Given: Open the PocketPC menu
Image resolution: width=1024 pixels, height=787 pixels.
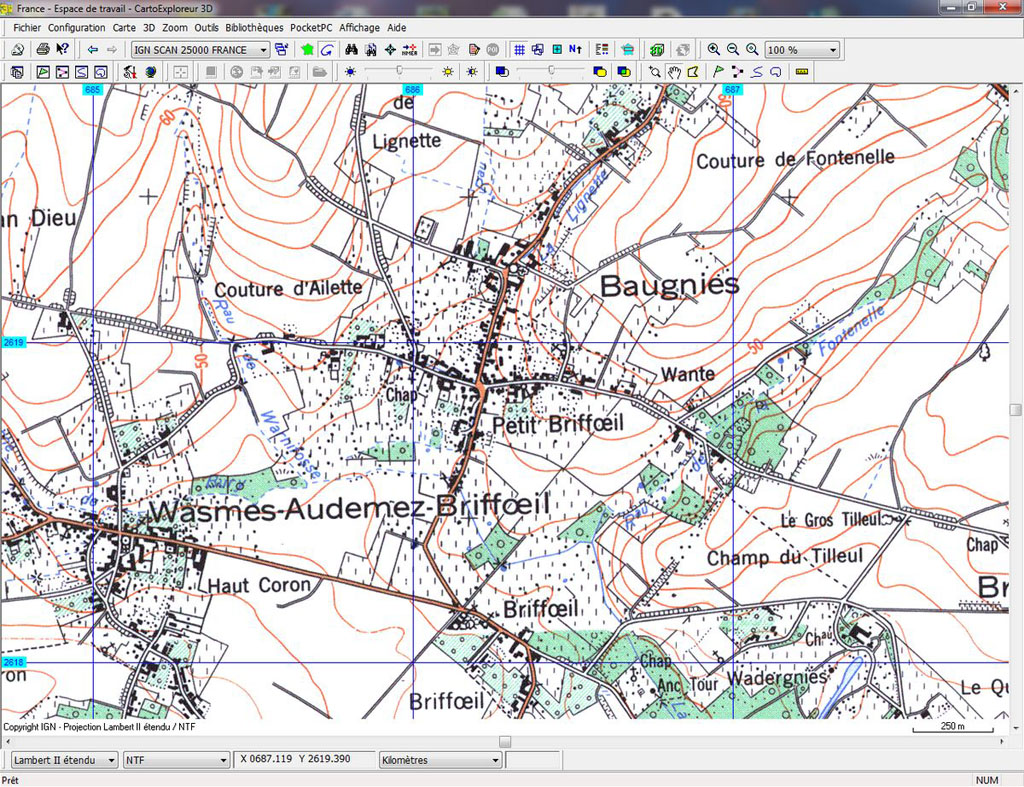Looking at the screenshot, I should point(311,27).
